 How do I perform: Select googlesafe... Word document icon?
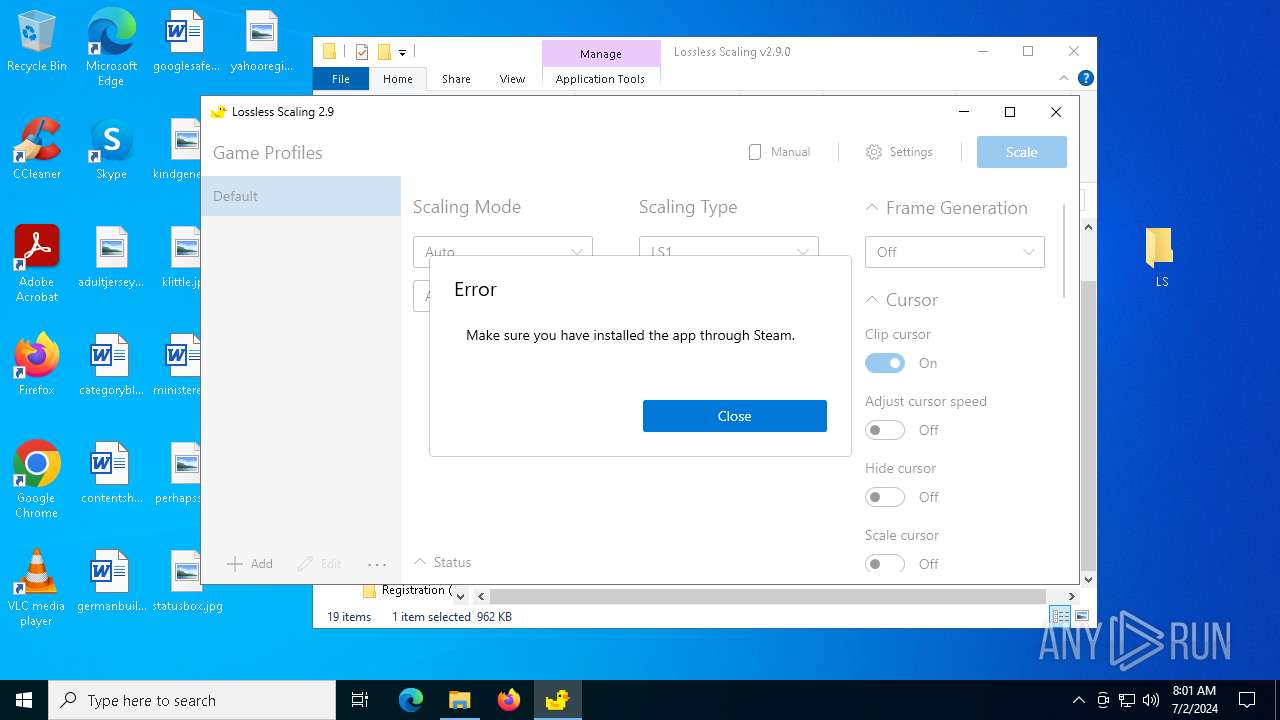(186, 41)
